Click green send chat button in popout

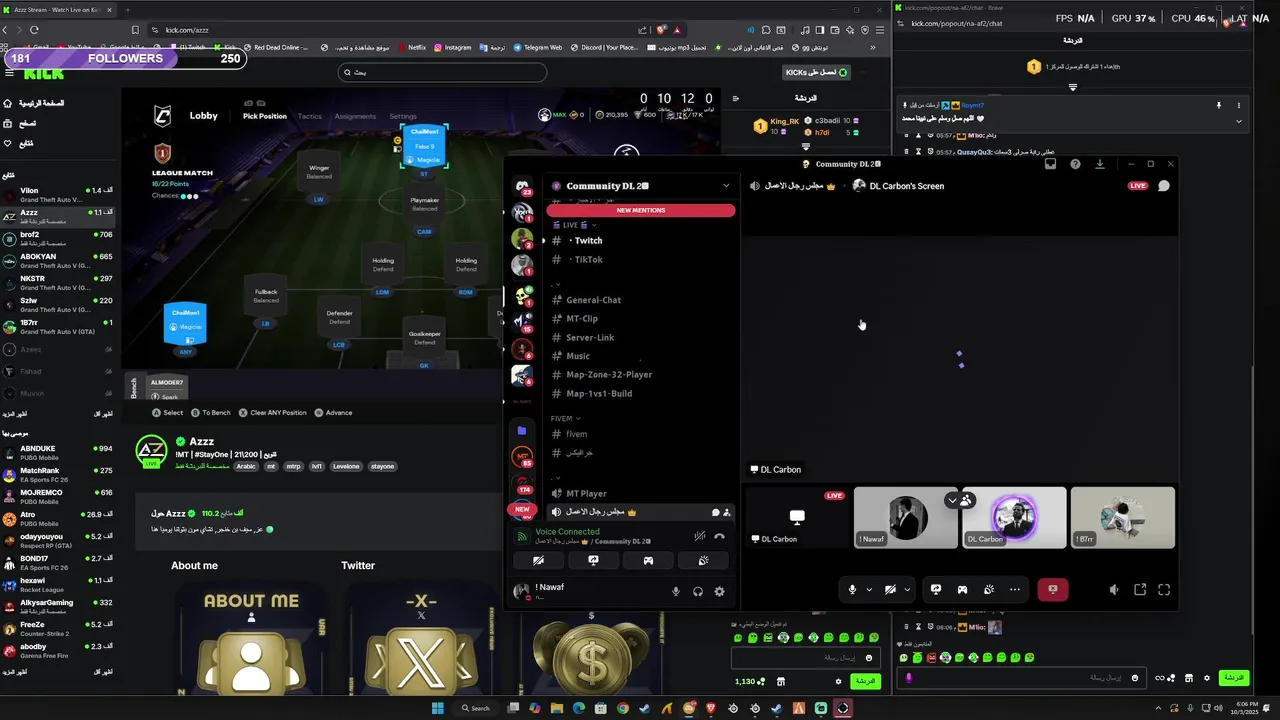pyautogui.click(x=1234, y=678)
